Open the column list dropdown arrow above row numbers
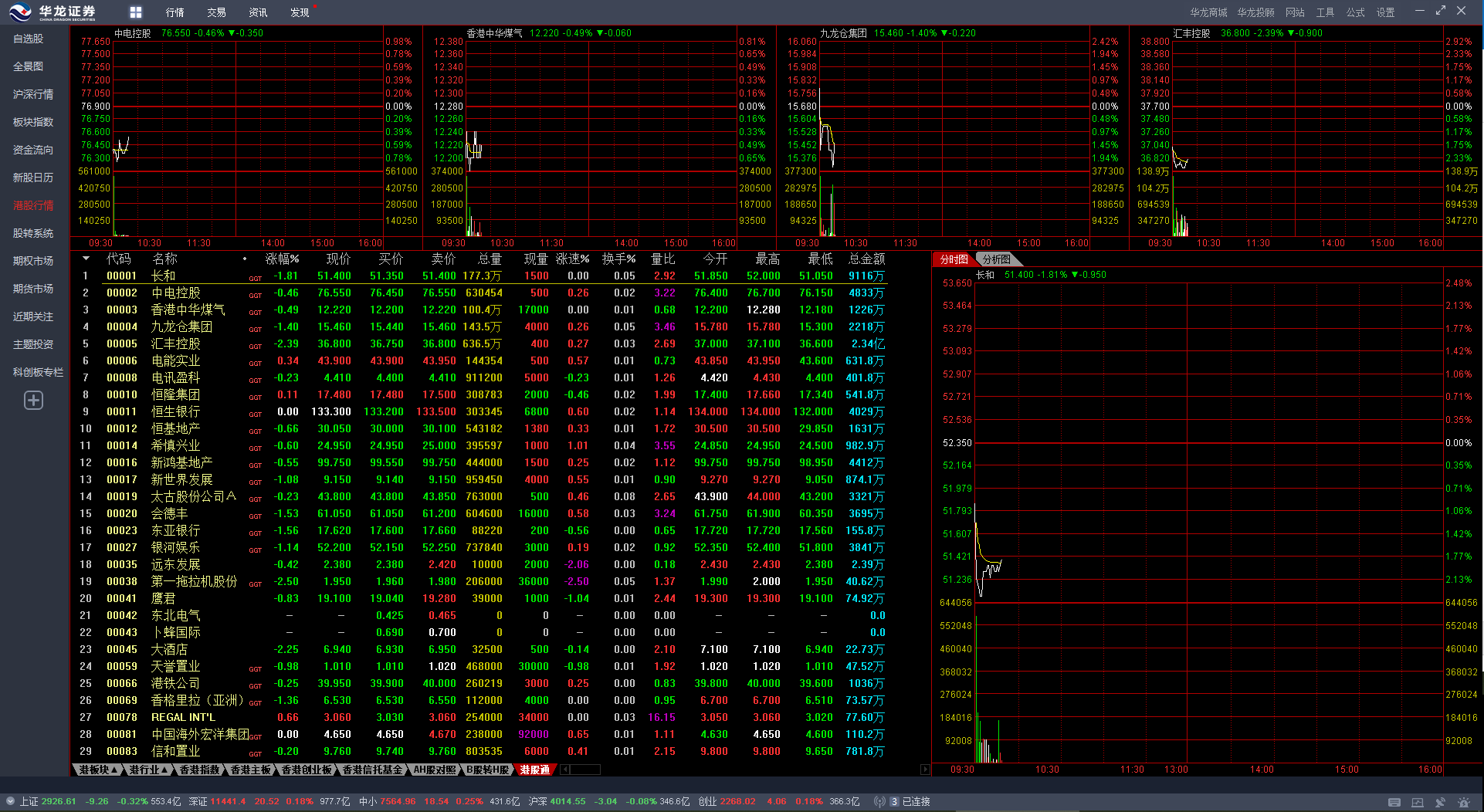Viewport: 1484px width, 812px height. coord(86,259)
